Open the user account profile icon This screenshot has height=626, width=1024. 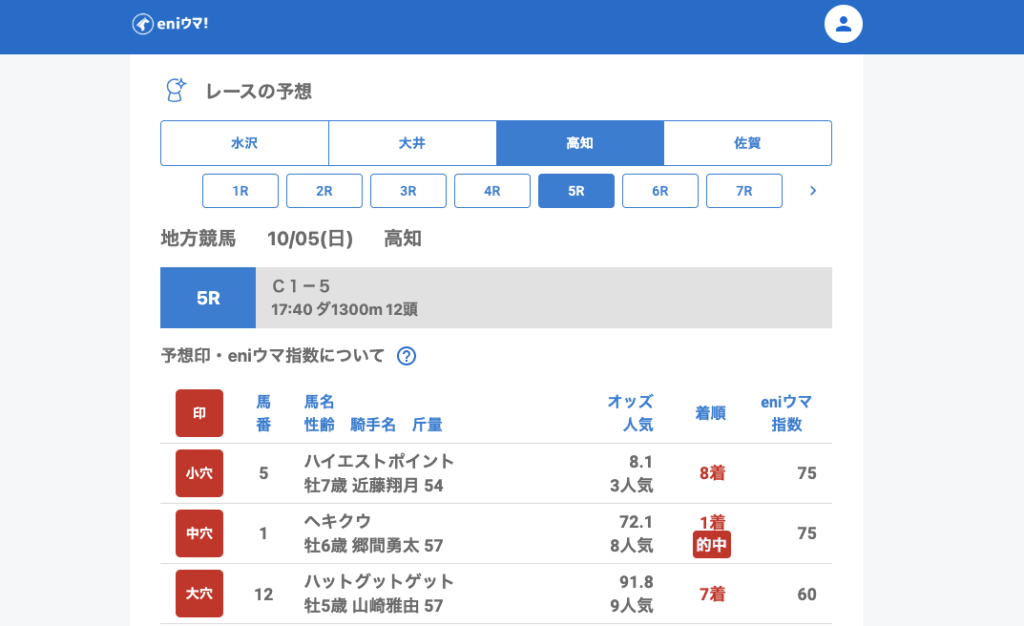point(843,25)
